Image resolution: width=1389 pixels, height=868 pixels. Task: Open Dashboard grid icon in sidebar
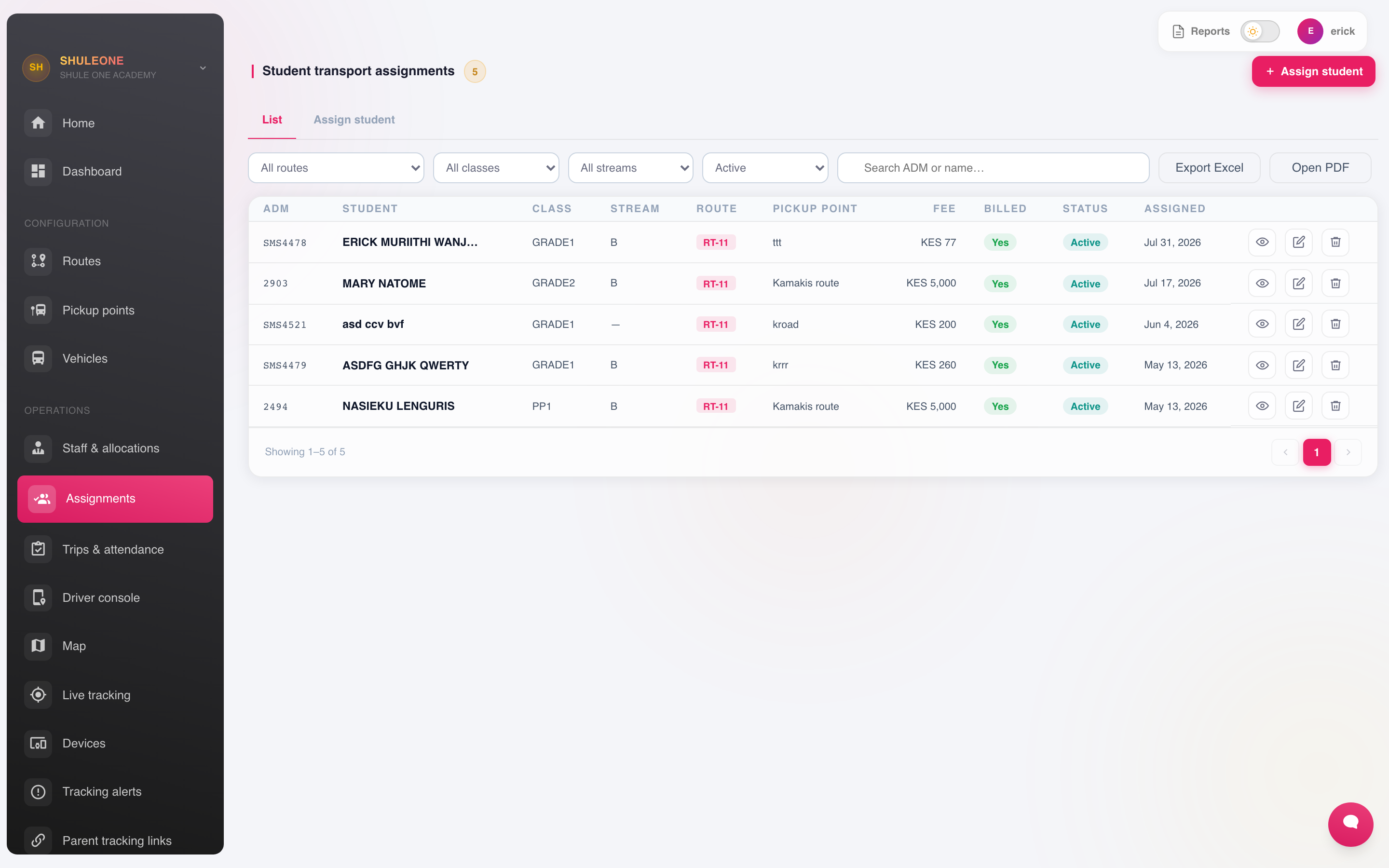point(38,171)
